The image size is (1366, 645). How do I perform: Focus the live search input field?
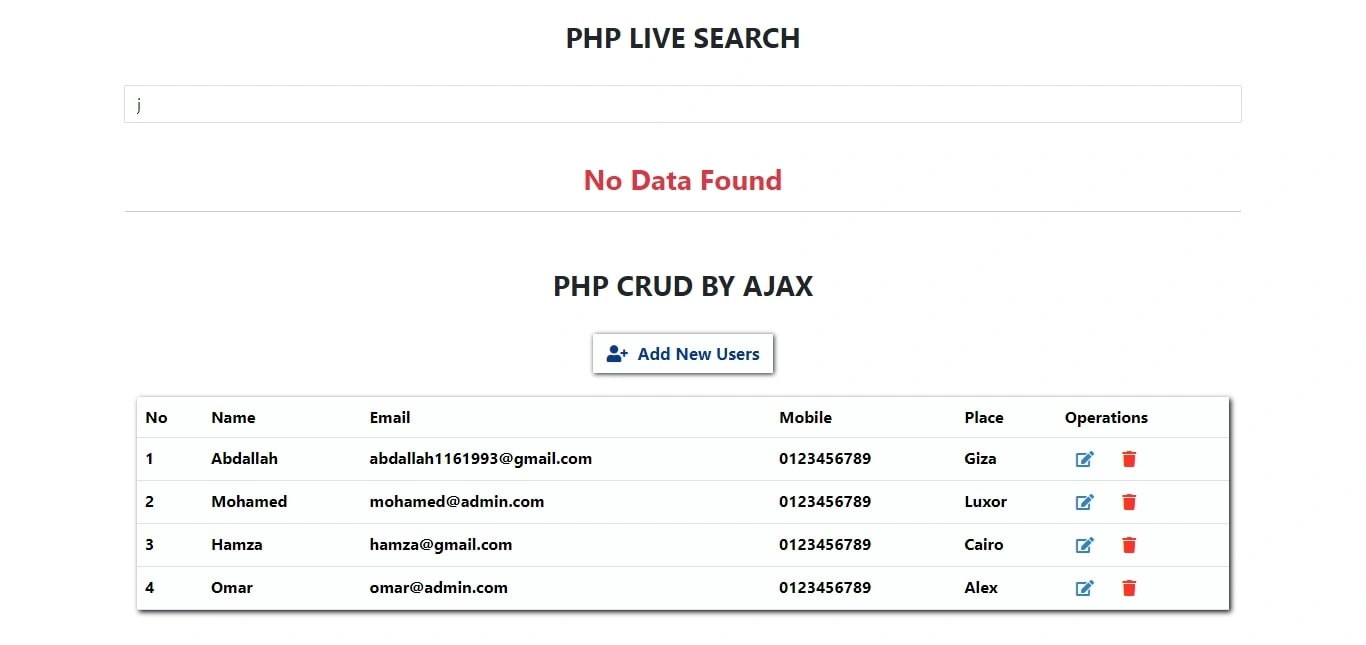(683, 104)
